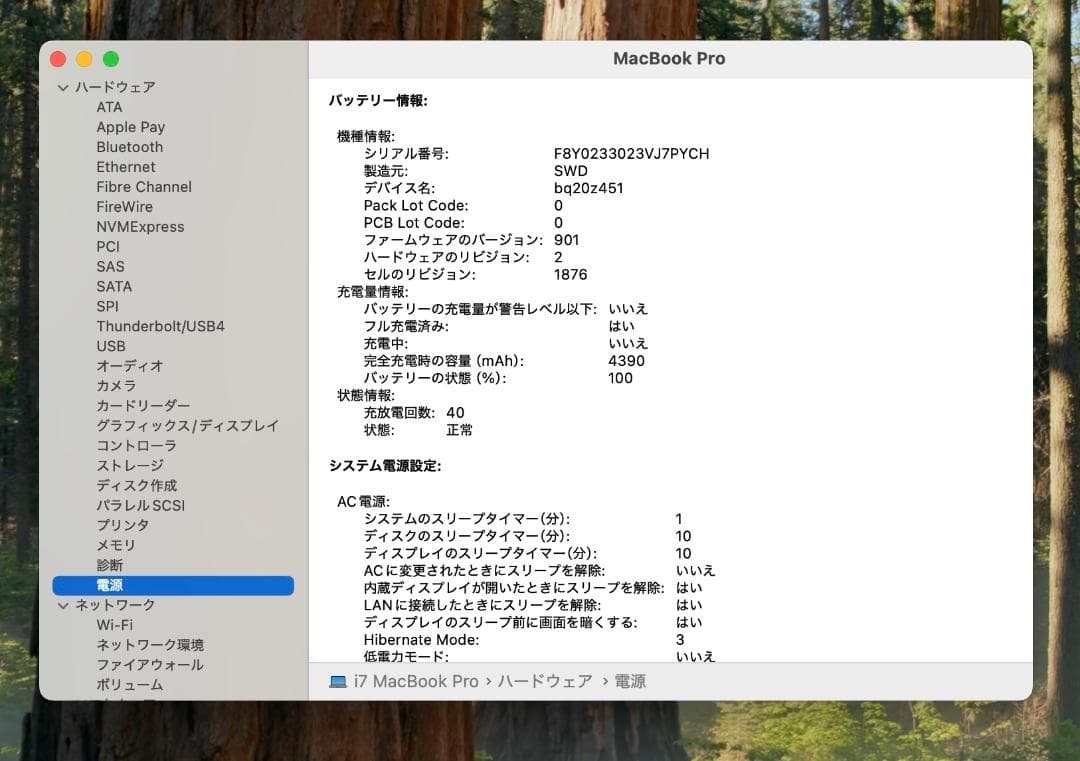Select Bluetooth in the hardware list
The height and width of the screenshot is (761, 1080).
pos(129,147)
